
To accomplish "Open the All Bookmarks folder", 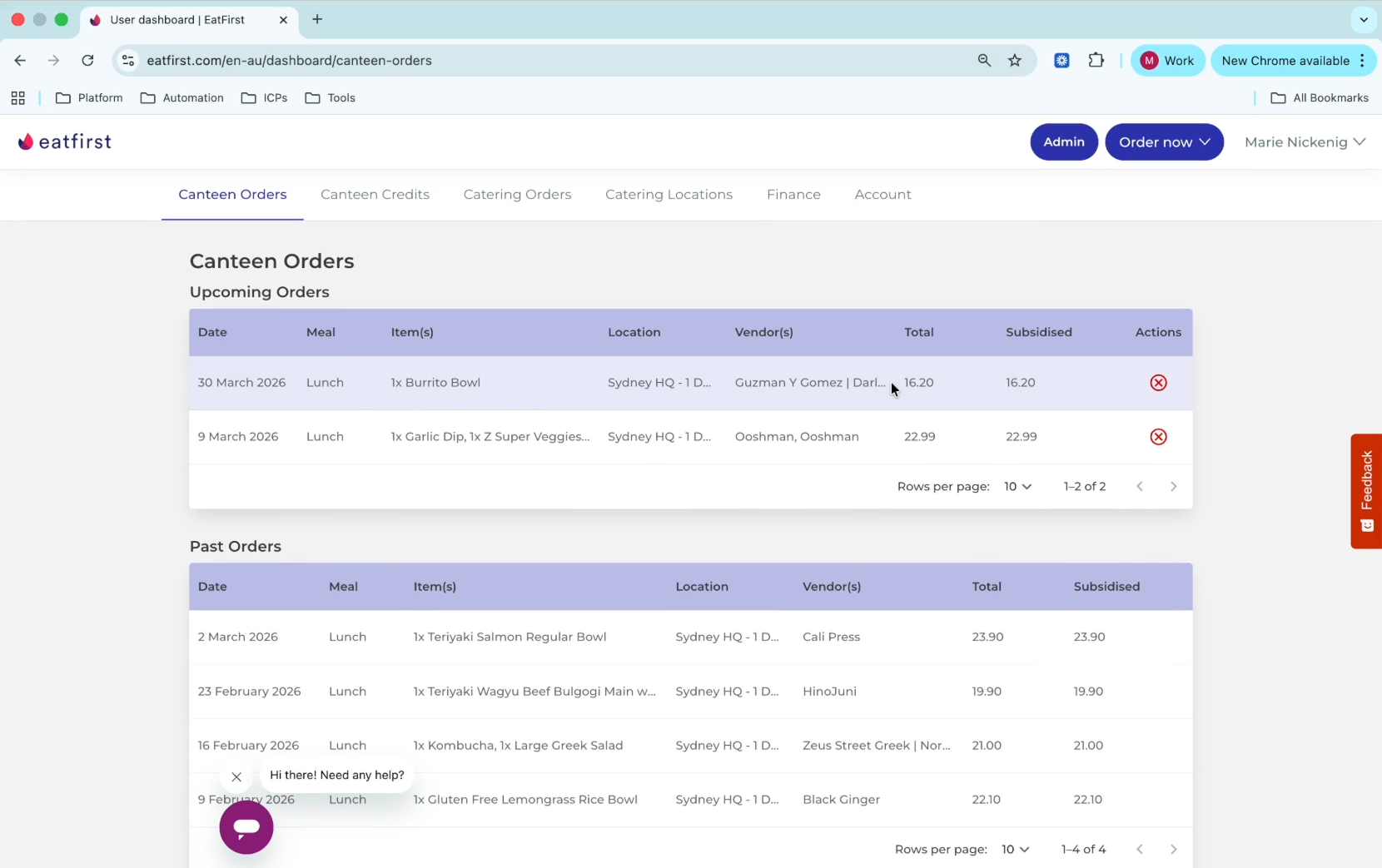I will click(x=1320, y=98).
